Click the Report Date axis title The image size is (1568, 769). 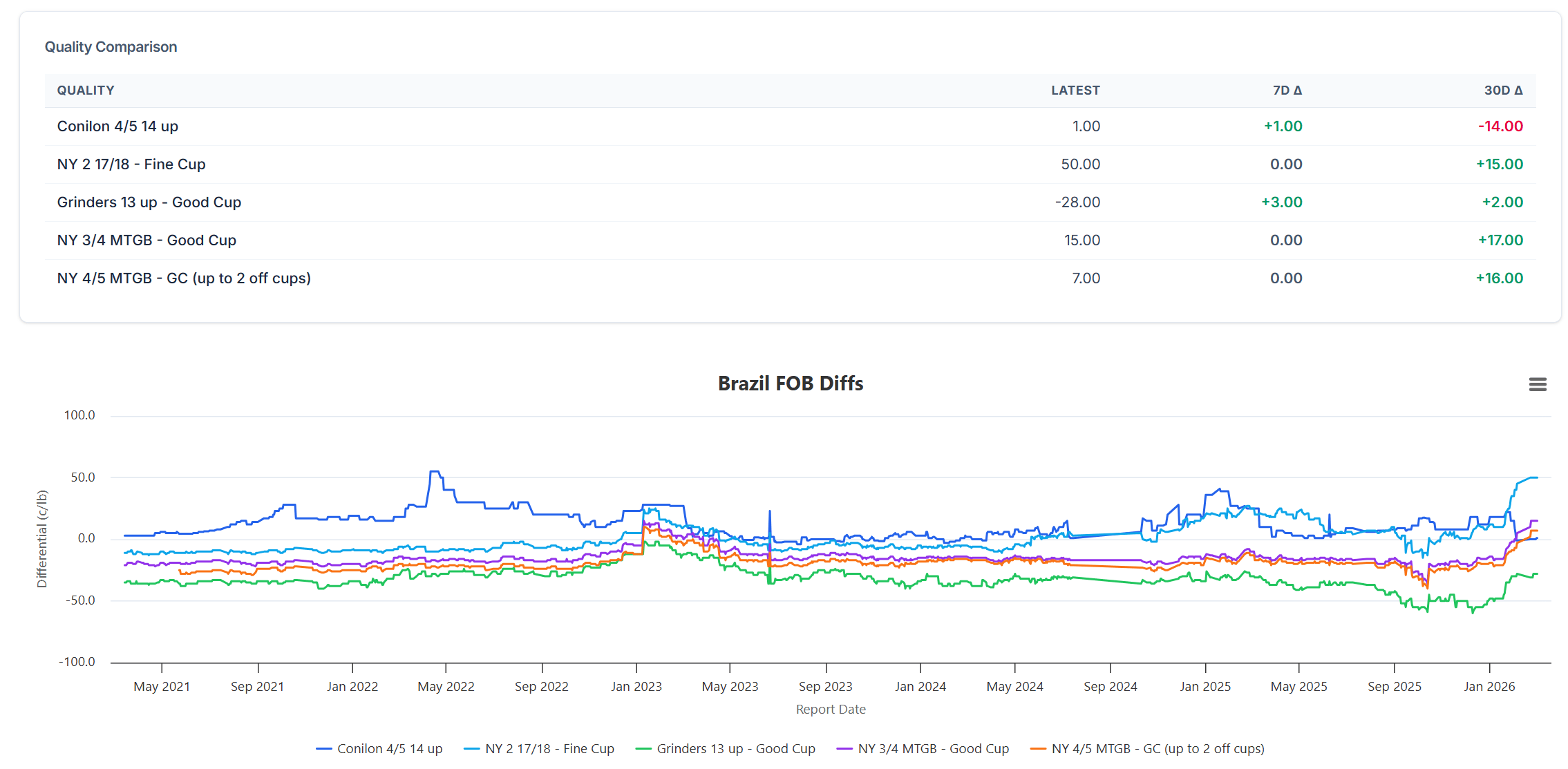pos(830,709)
